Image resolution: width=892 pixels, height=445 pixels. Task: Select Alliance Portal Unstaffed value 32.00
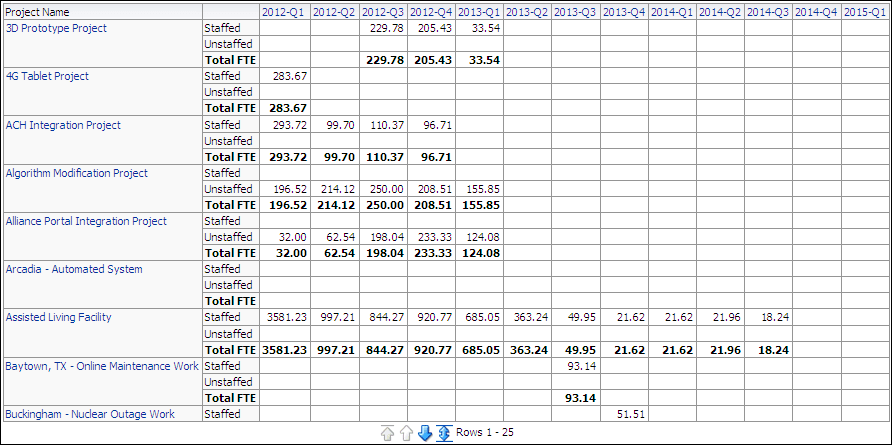[294, 237]
